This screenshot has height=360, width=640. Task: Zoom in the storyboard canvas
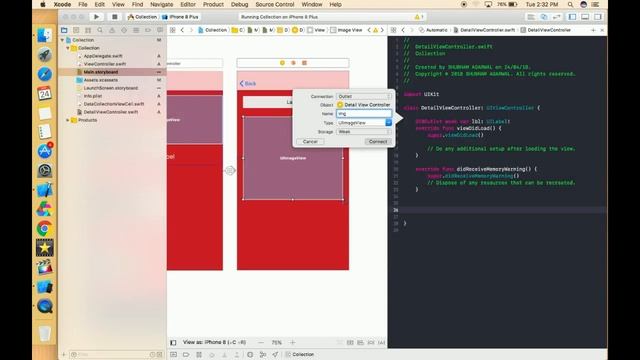[x=292, y=342]
